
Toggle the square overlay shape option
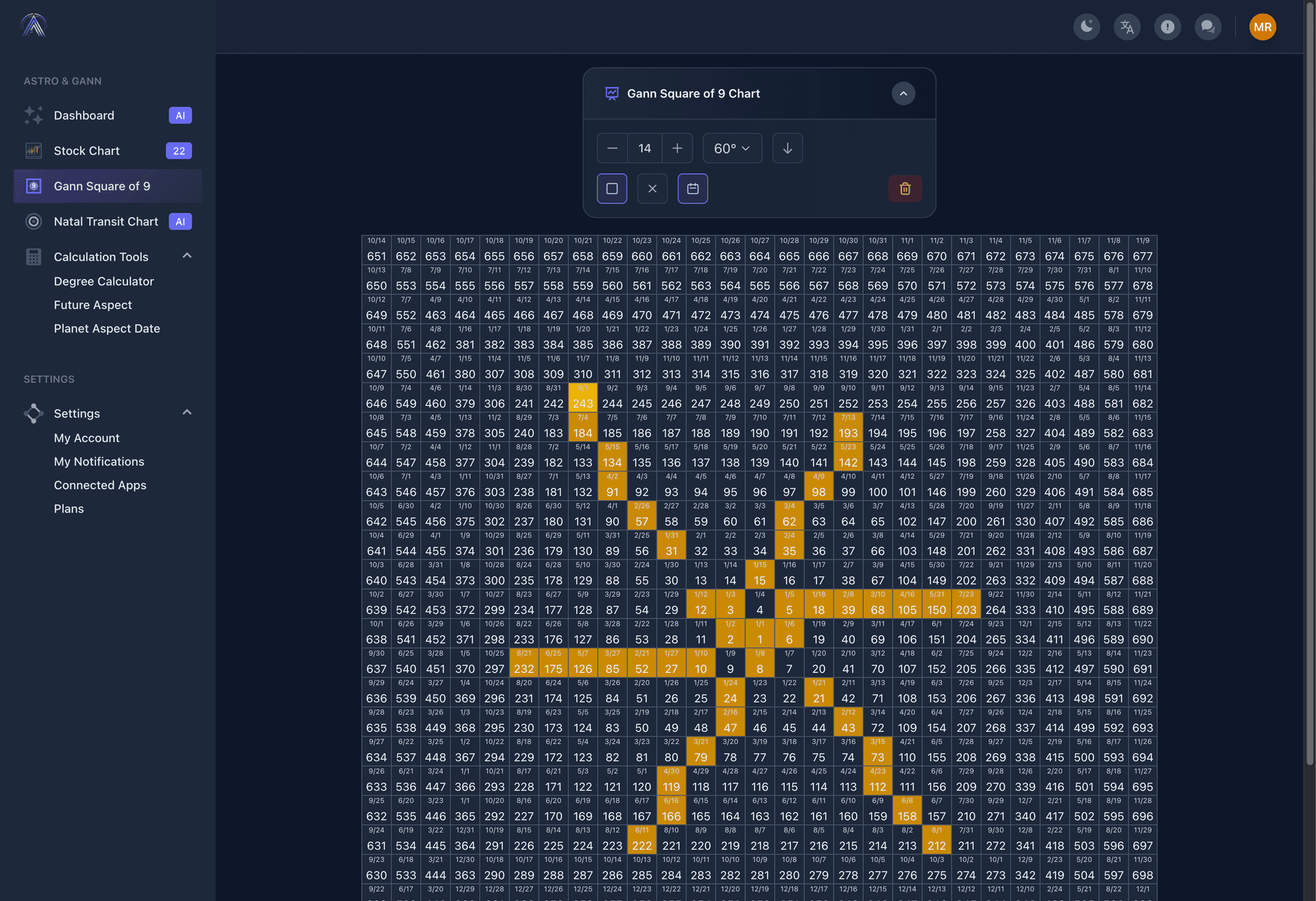coord(611,188)
